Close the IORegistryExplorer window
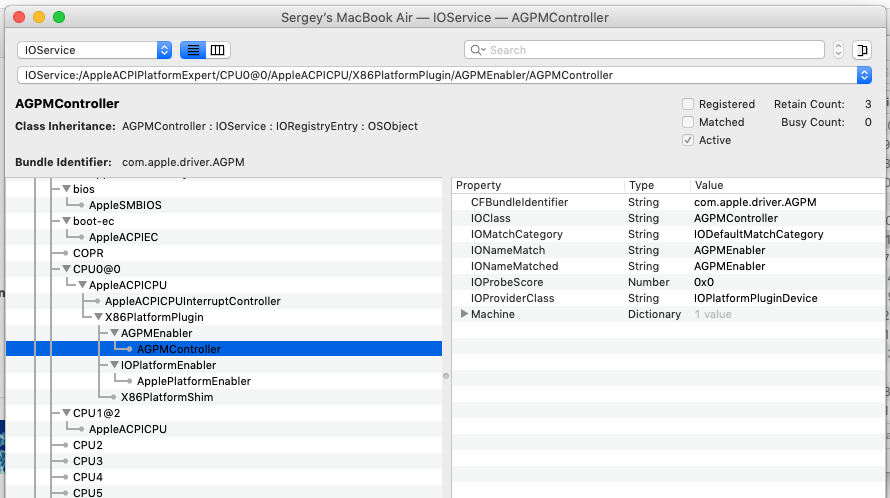 point(19,17)
